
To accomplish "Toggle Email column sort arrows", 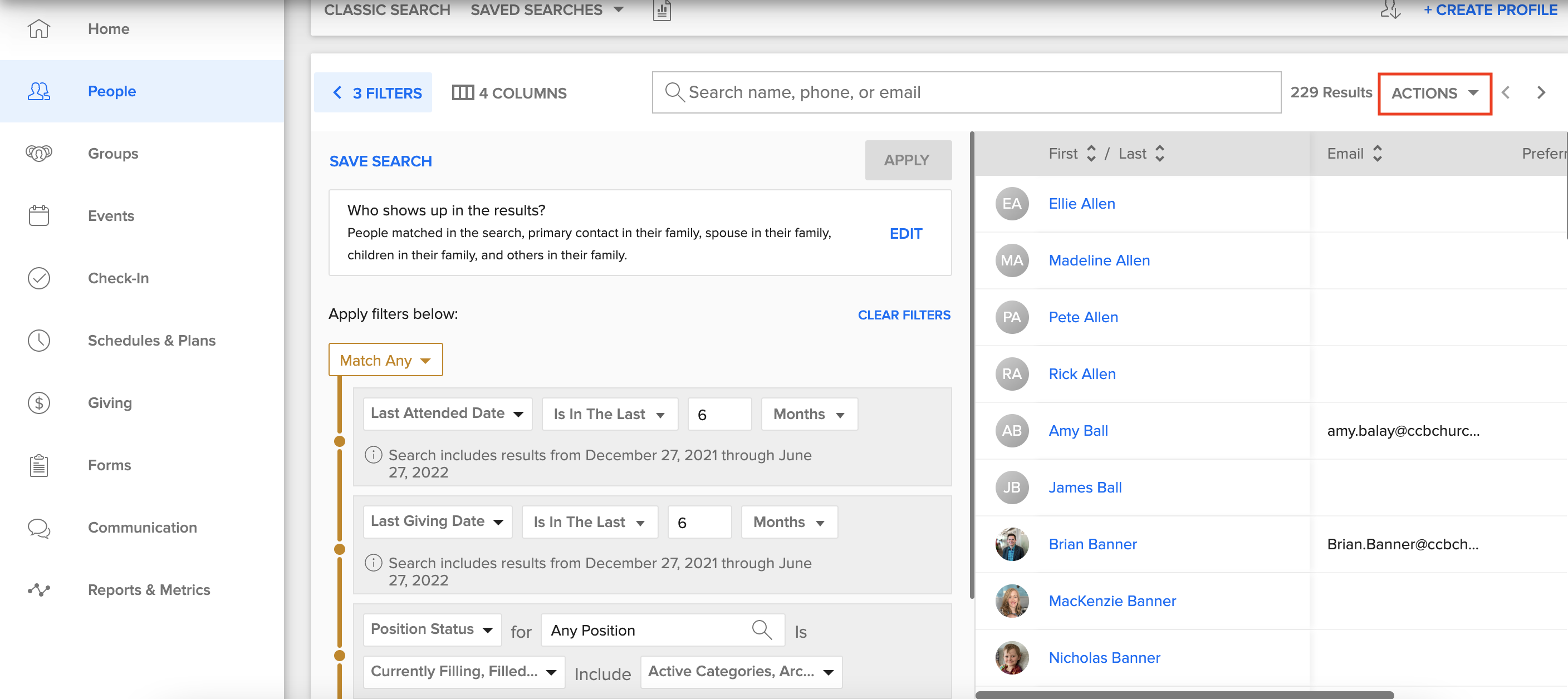I will (1377, 153).
